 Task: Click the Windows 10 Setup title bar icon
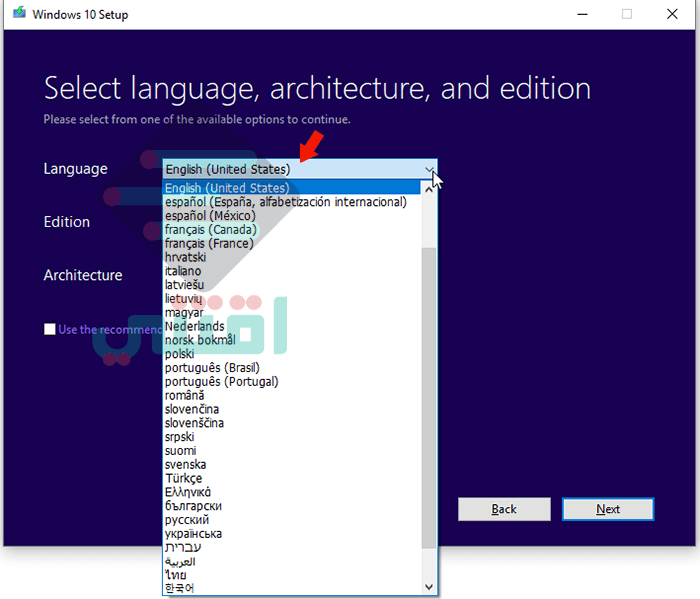[x=19, y=13]
